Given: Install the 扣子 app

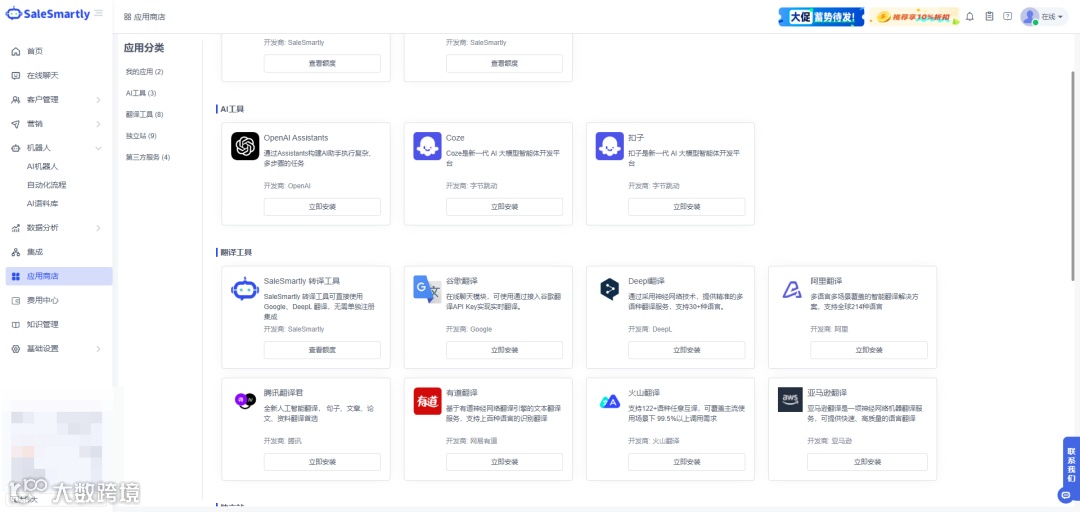Looking at the screenshot, I should tap(687, 207).
